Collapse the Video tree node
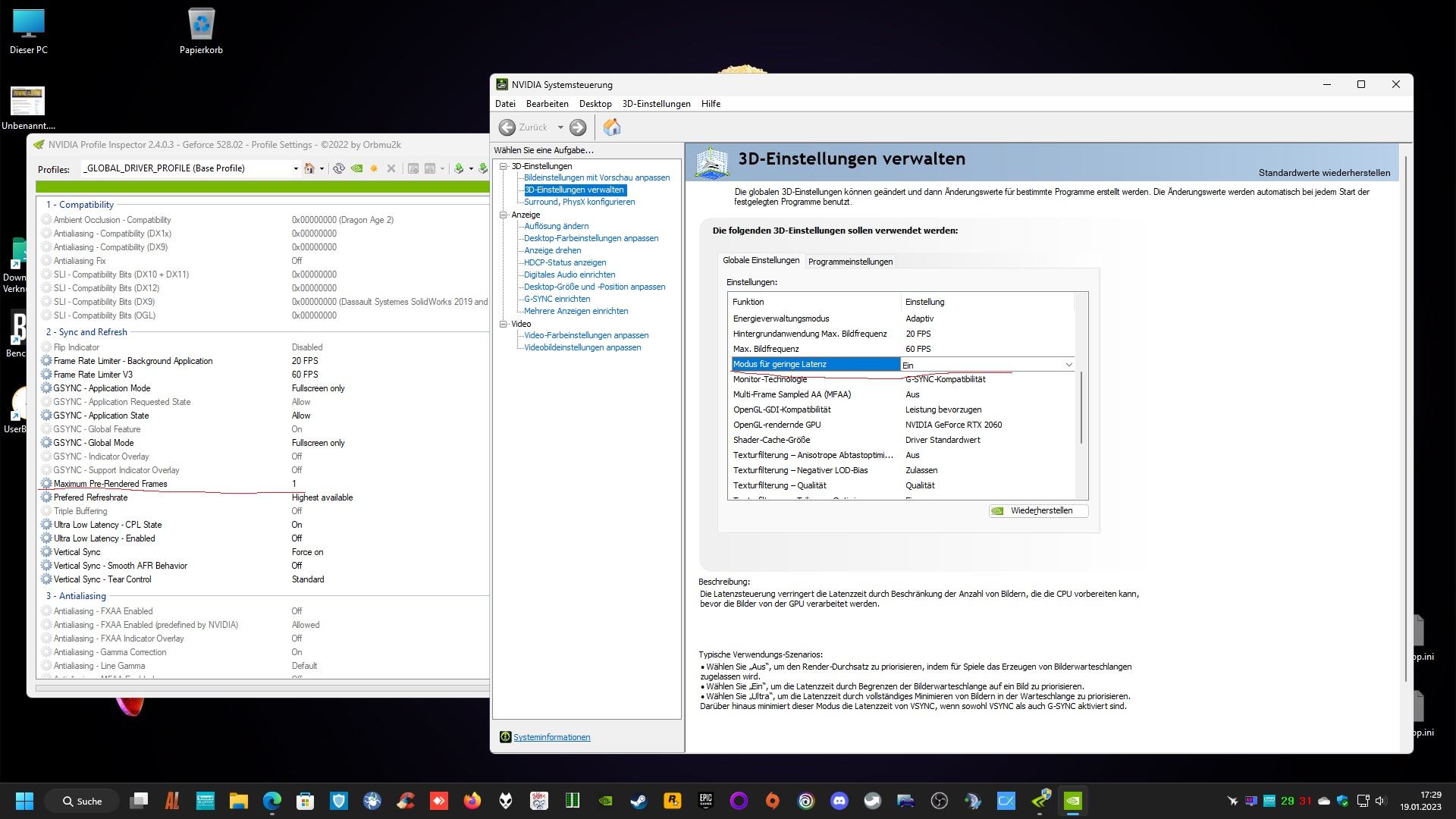Screen dimensions: 1456x819 click(x=503, y=324)
